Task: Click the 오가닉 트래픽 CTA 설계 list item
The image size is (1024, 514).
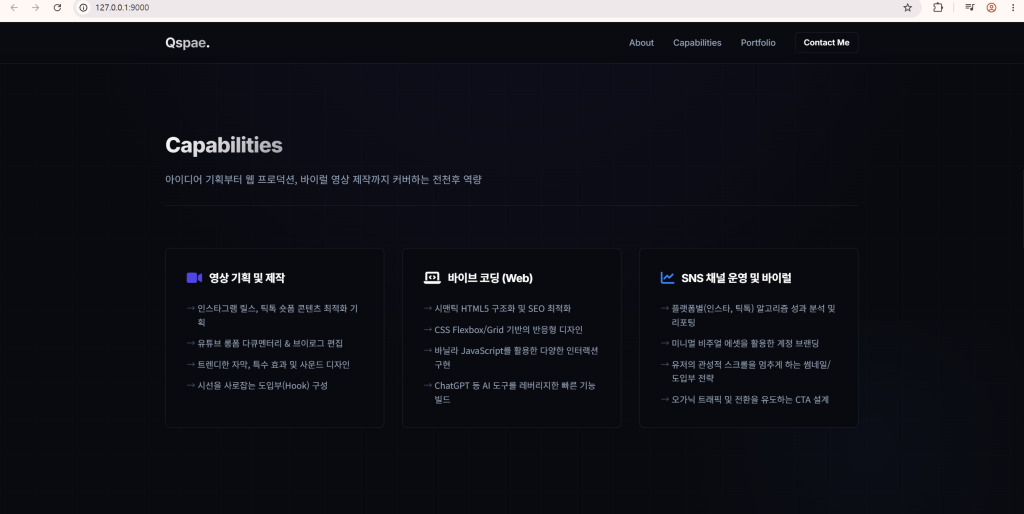Action: click(x=745, y=399)
